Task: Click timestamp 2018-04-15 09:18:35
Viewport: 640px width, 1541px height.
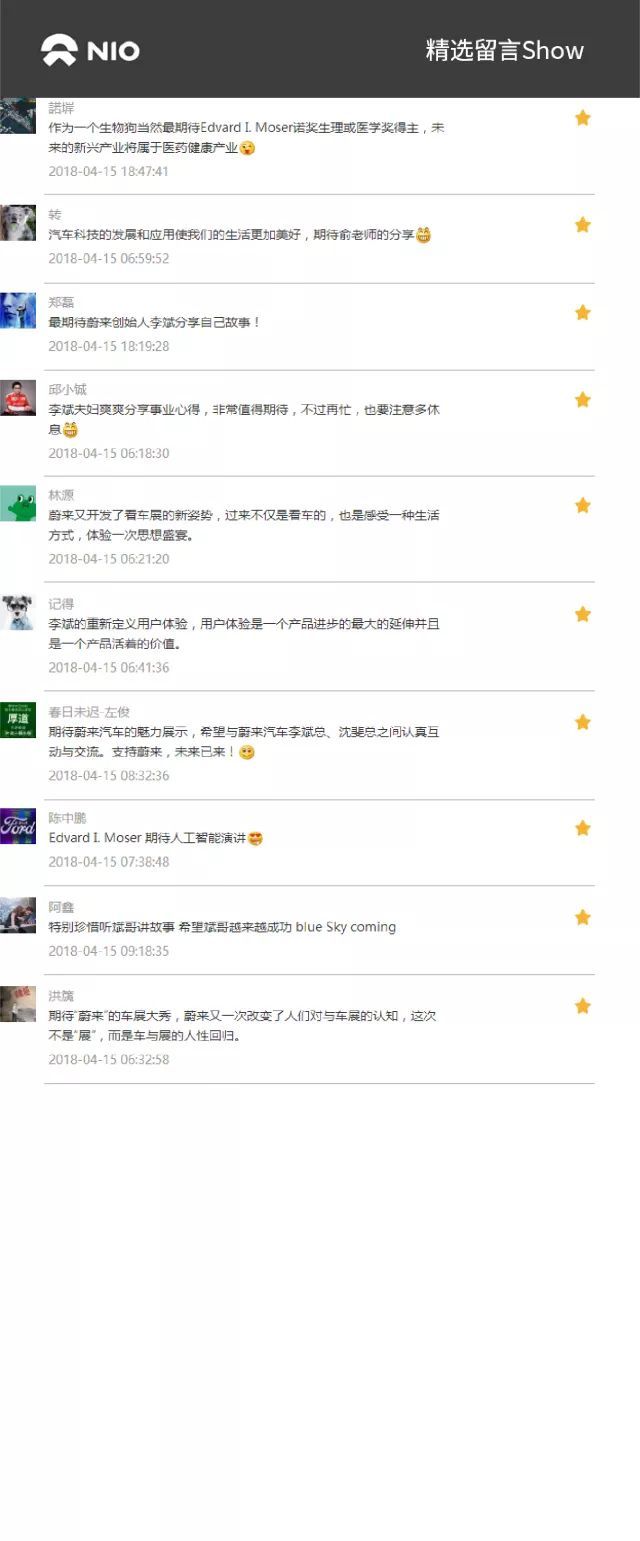Action: (109, 951)
